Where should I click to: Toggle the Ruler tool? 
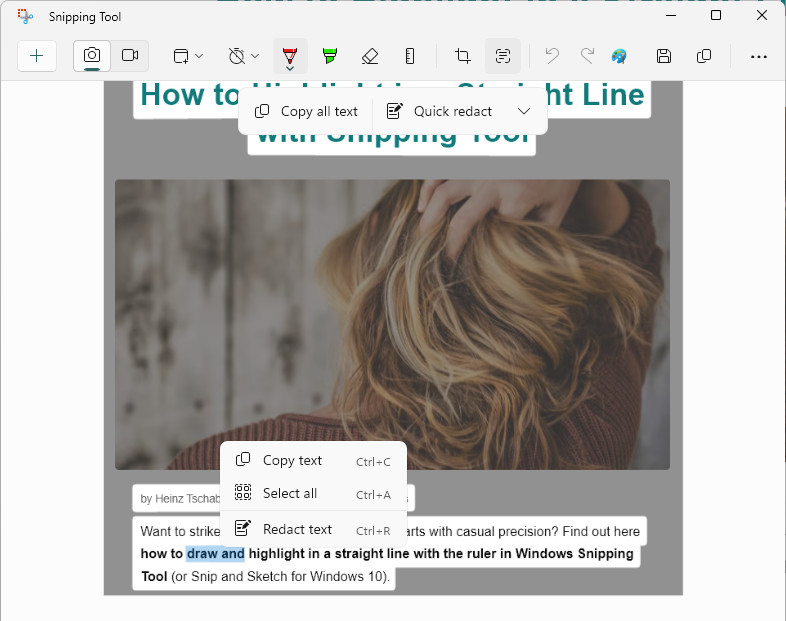click(410, 56)
